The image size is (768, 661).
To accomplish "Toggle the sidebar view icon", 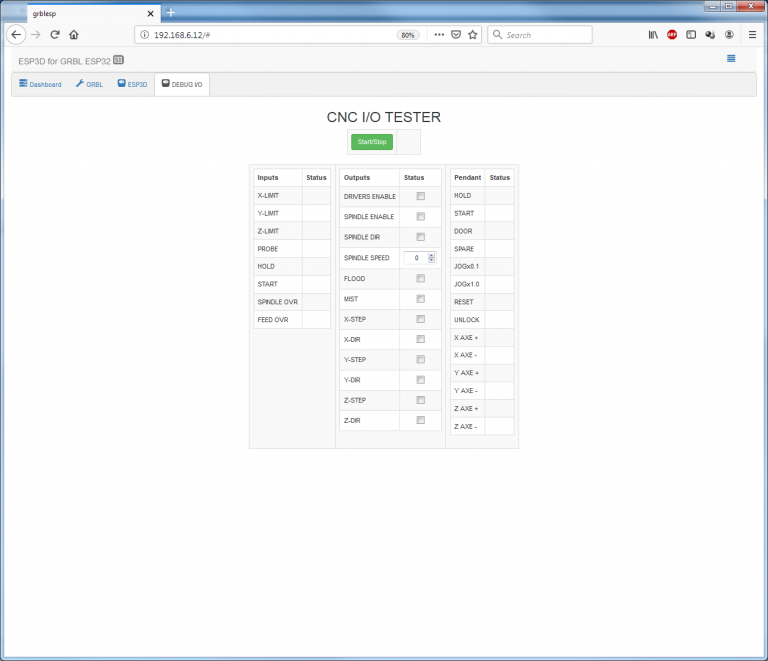I will pyautogui.click(x=691, y=35).
